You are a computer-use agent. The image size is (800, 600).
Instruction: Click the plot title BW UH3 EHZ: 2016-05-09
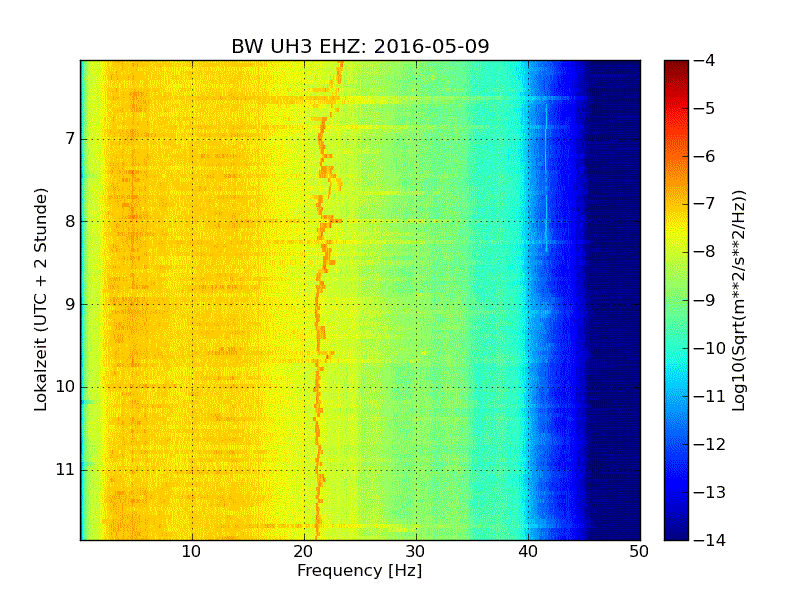[x=360, y=46]
